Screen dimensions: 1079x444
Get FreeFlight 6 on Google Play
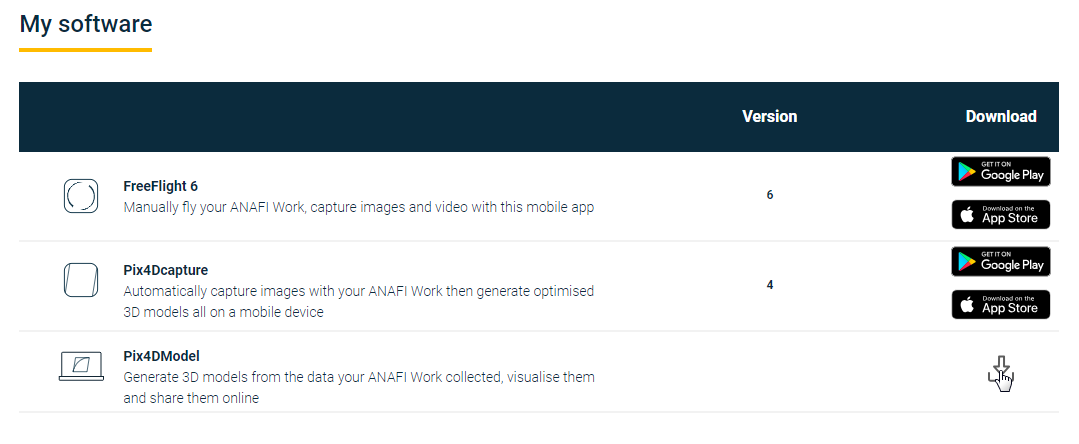tap(1001, 171)
